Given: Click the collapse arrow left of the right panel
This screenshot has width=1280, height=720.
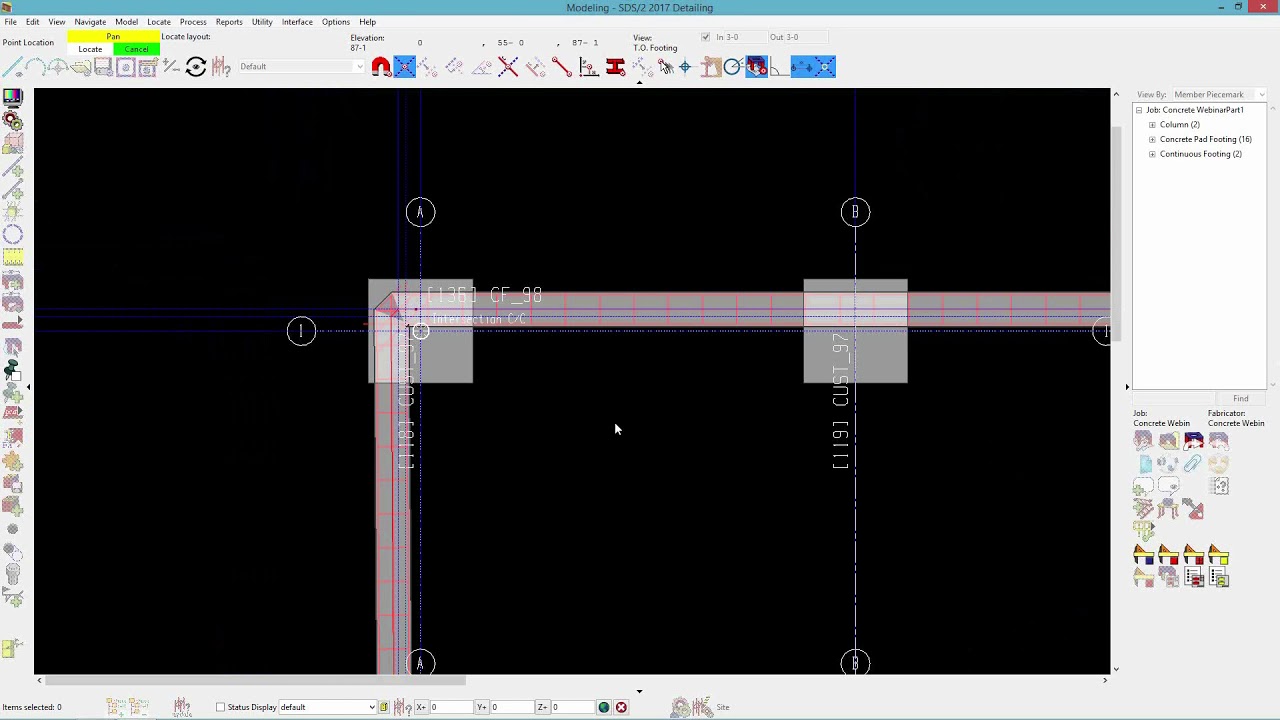Looking at the screenshot, I should pyautogui.click(x=1127, y=386).
